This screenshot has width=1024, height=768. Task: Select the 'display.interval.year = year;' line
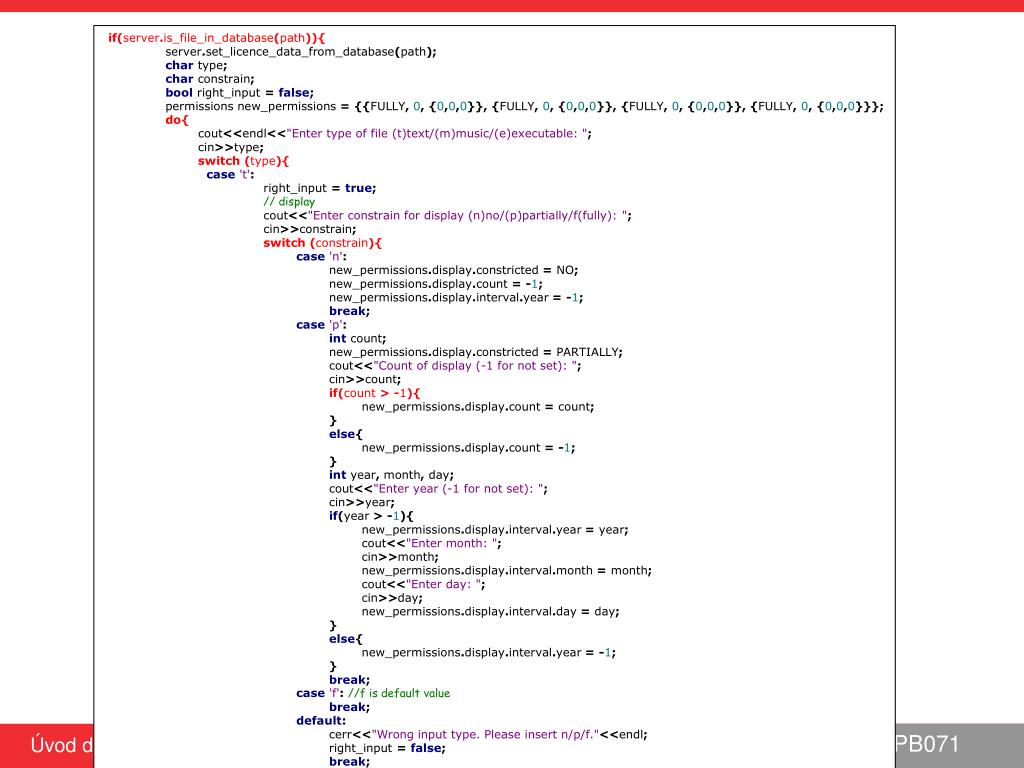495,530
